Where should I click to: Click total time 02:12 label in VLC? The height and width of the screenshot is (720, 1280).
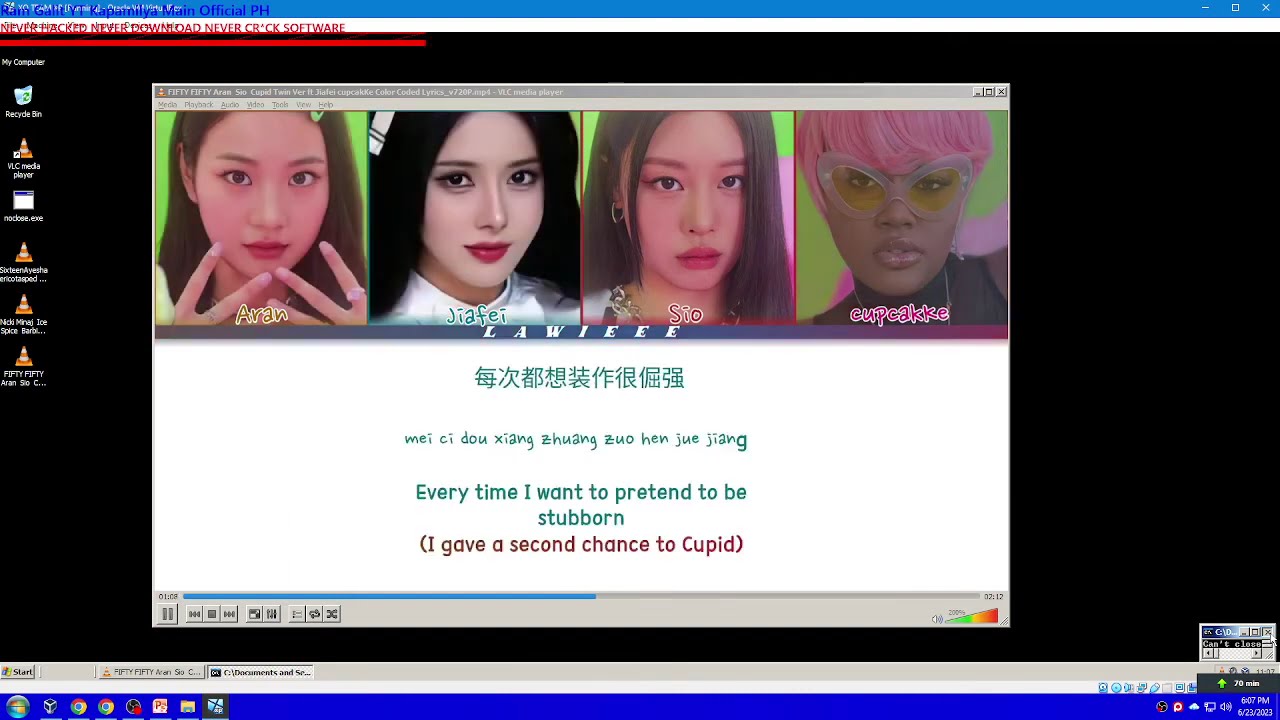(x=993, y=597)
